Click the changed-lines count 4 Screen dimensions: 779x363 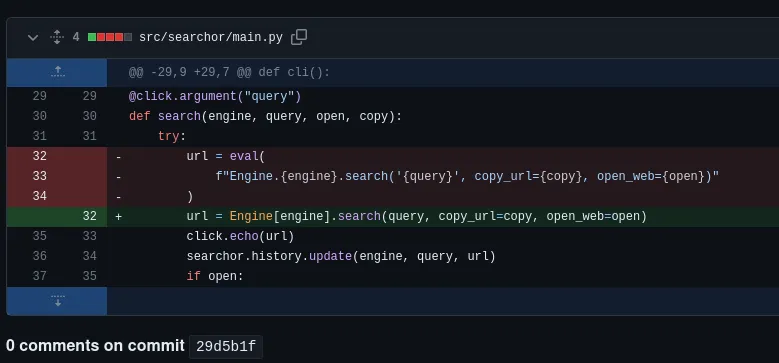(x=76, y=37)
